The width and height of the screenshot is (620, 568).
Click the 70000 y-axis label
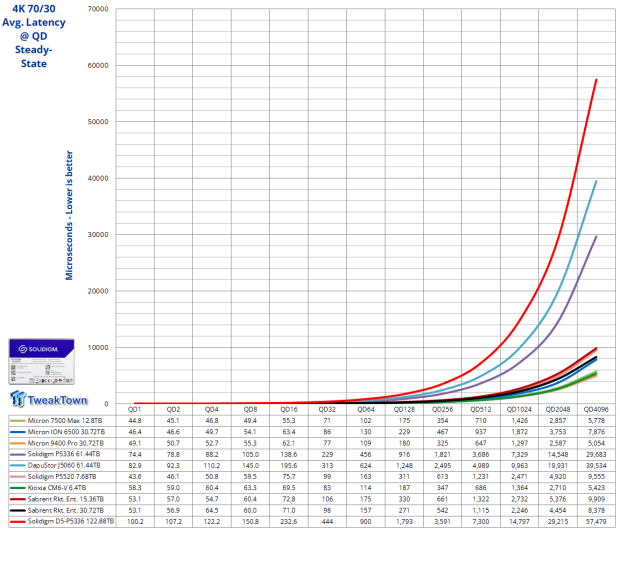[x=98, y=9]
